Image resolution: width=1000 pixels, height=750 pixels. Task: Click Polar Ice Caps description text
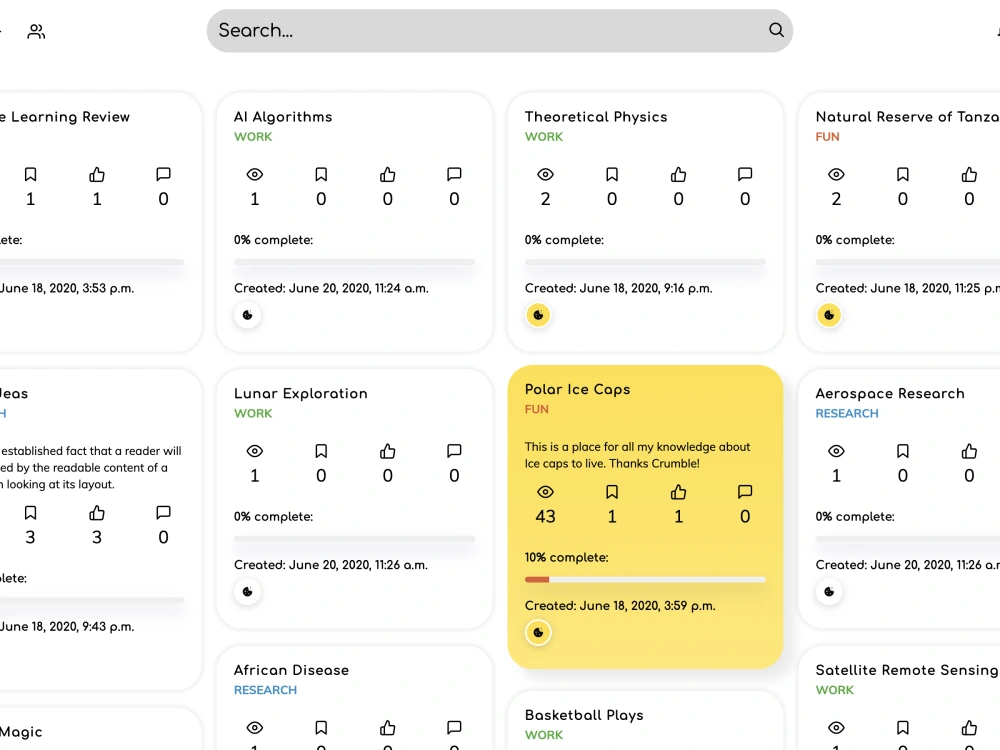(x=637, y=455)
